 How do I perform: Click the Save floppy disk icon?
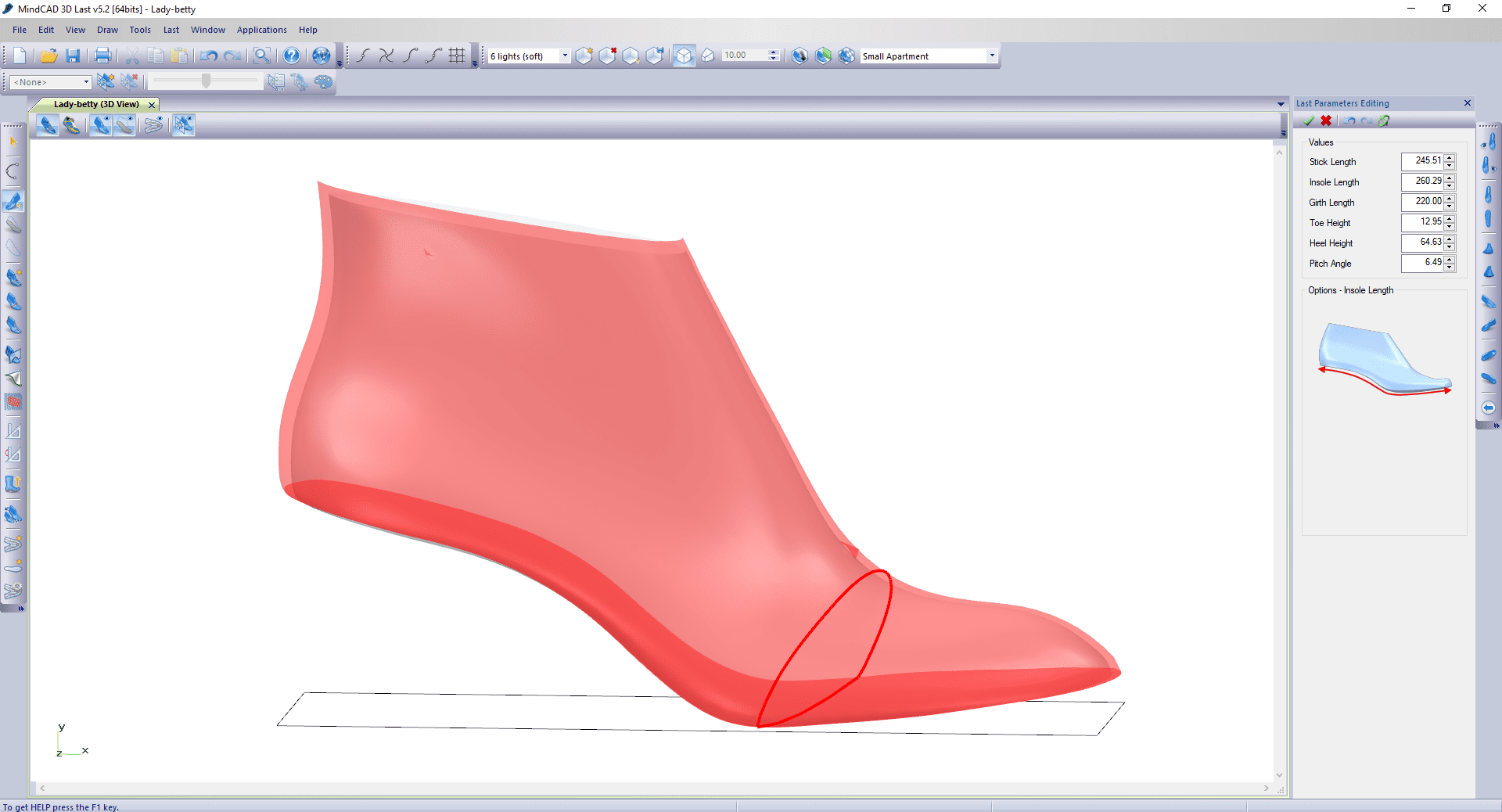73,56
